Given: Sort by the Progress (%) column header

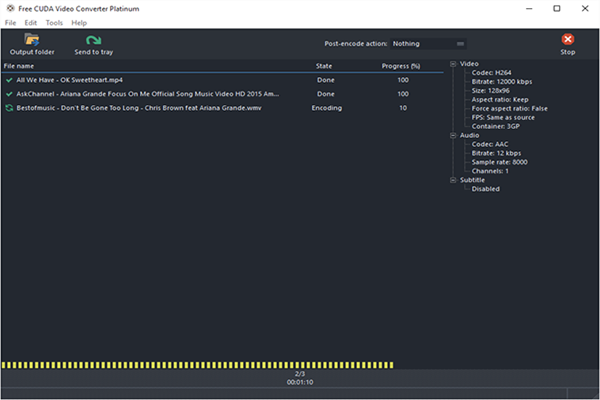Looking at the screenshot, I should click(401, 66).
